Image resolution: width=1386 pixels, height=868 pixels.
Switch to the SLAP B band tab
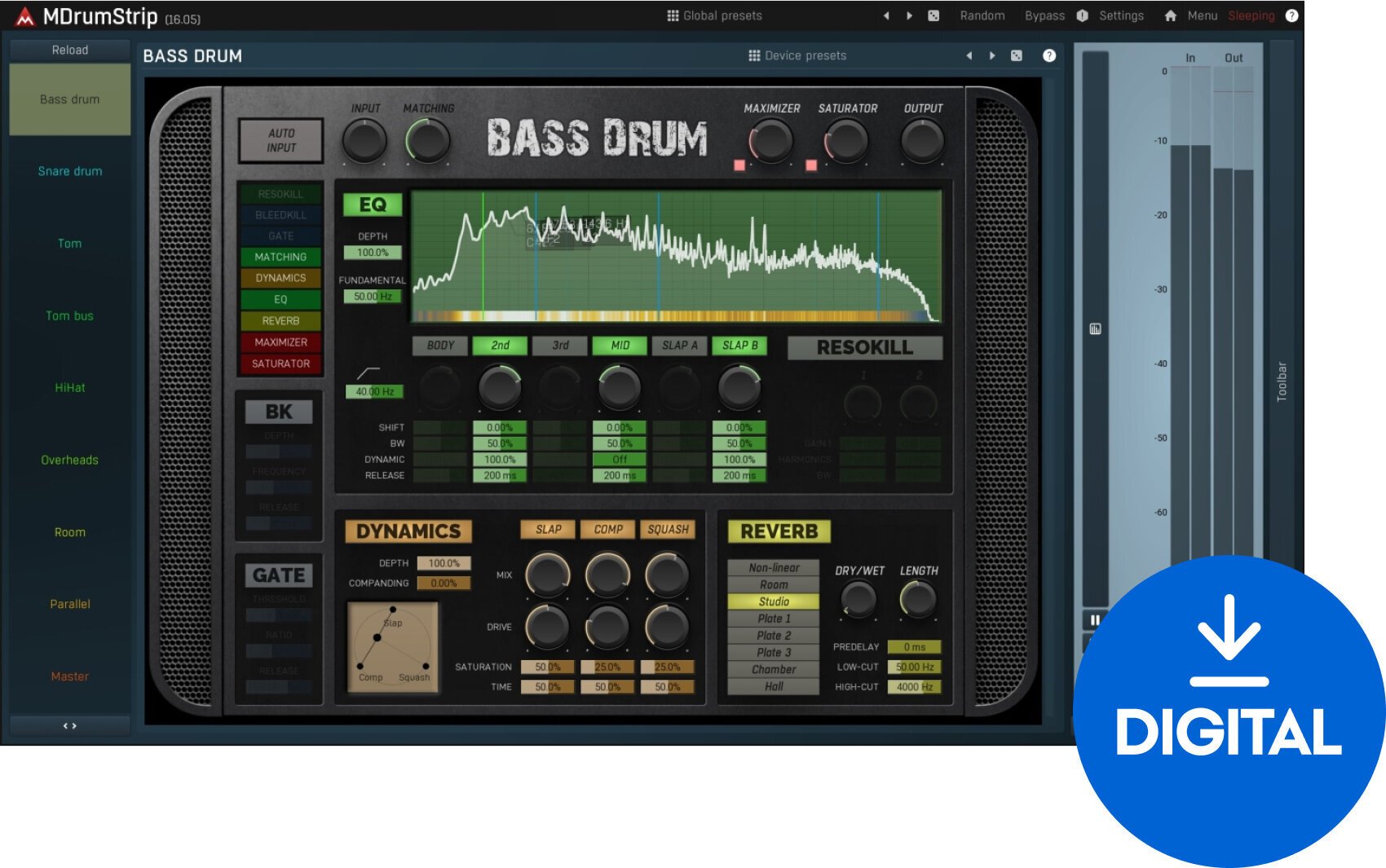pyautogui.click(x=738, y=346)
